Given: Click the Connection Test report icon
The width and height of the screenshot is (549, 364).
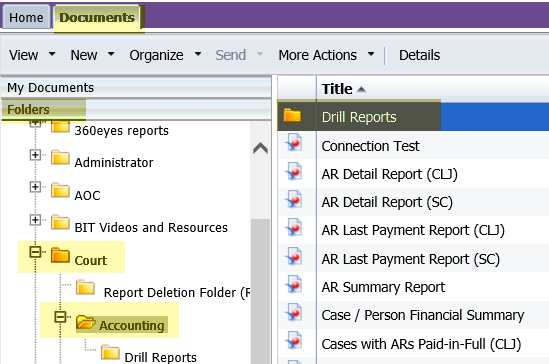Looking at the screenshot, I should (293, 142).
